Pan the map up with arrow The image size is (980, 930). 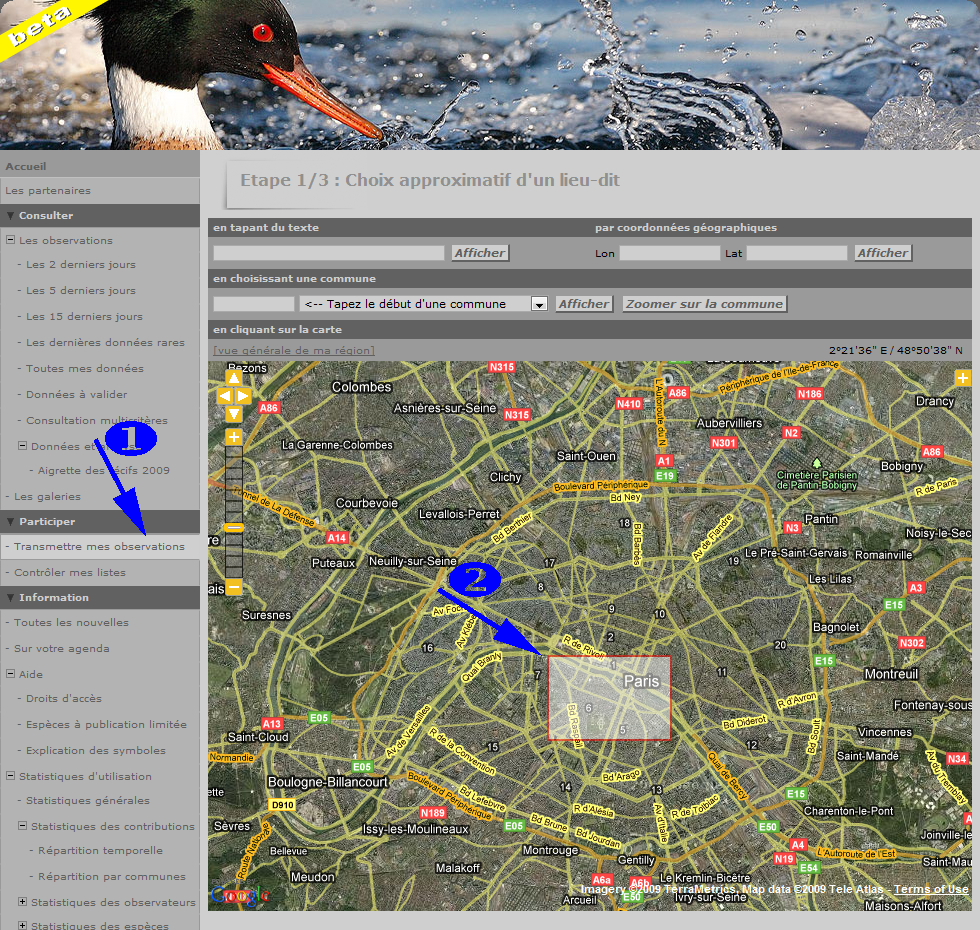tap(234, 378)
